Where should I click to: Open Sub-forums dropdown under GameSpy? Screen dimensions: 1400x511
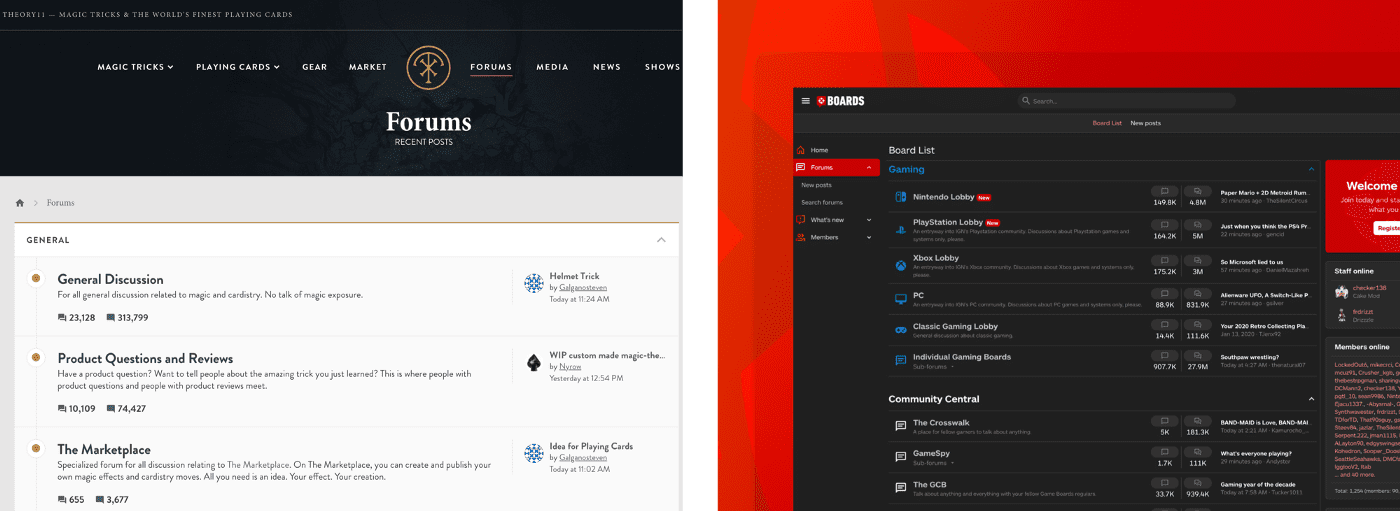tap(934, 463)
